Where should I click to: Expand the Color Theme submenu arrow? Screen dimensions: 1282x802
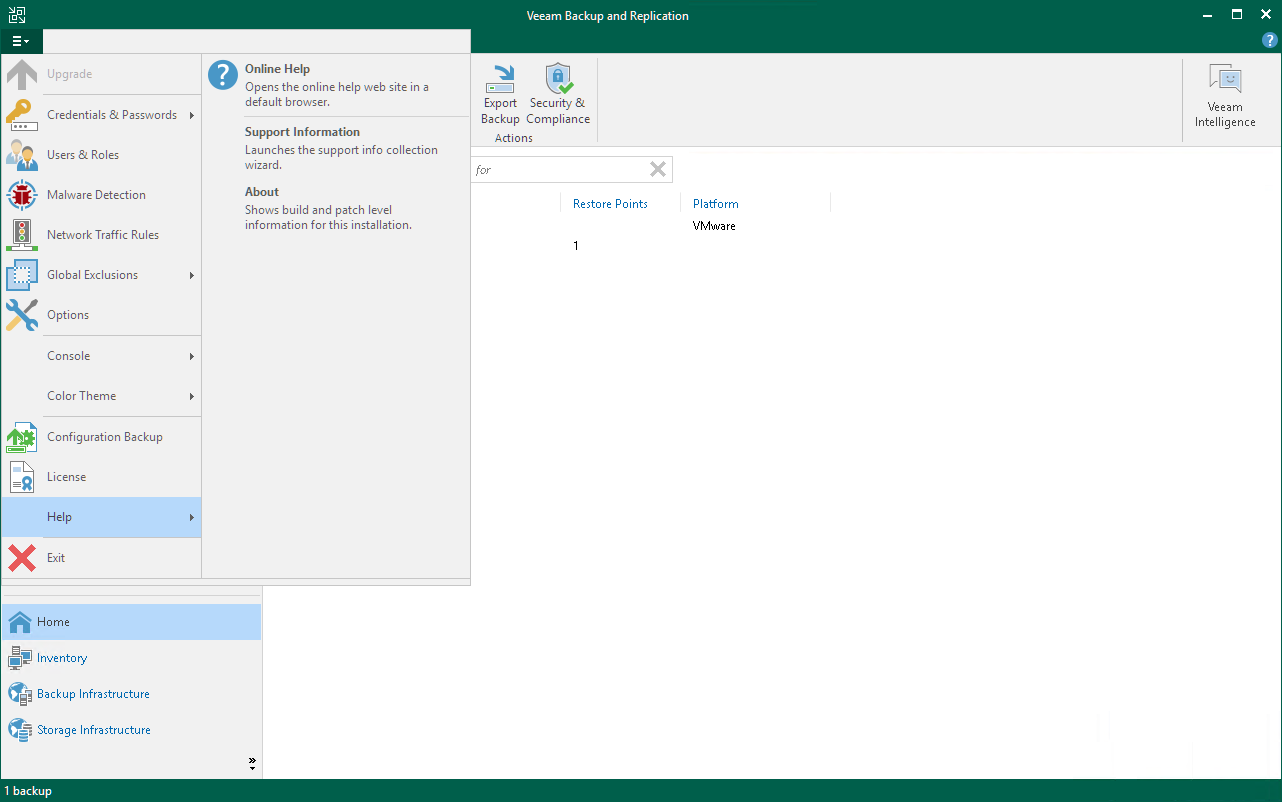point(191,396)
